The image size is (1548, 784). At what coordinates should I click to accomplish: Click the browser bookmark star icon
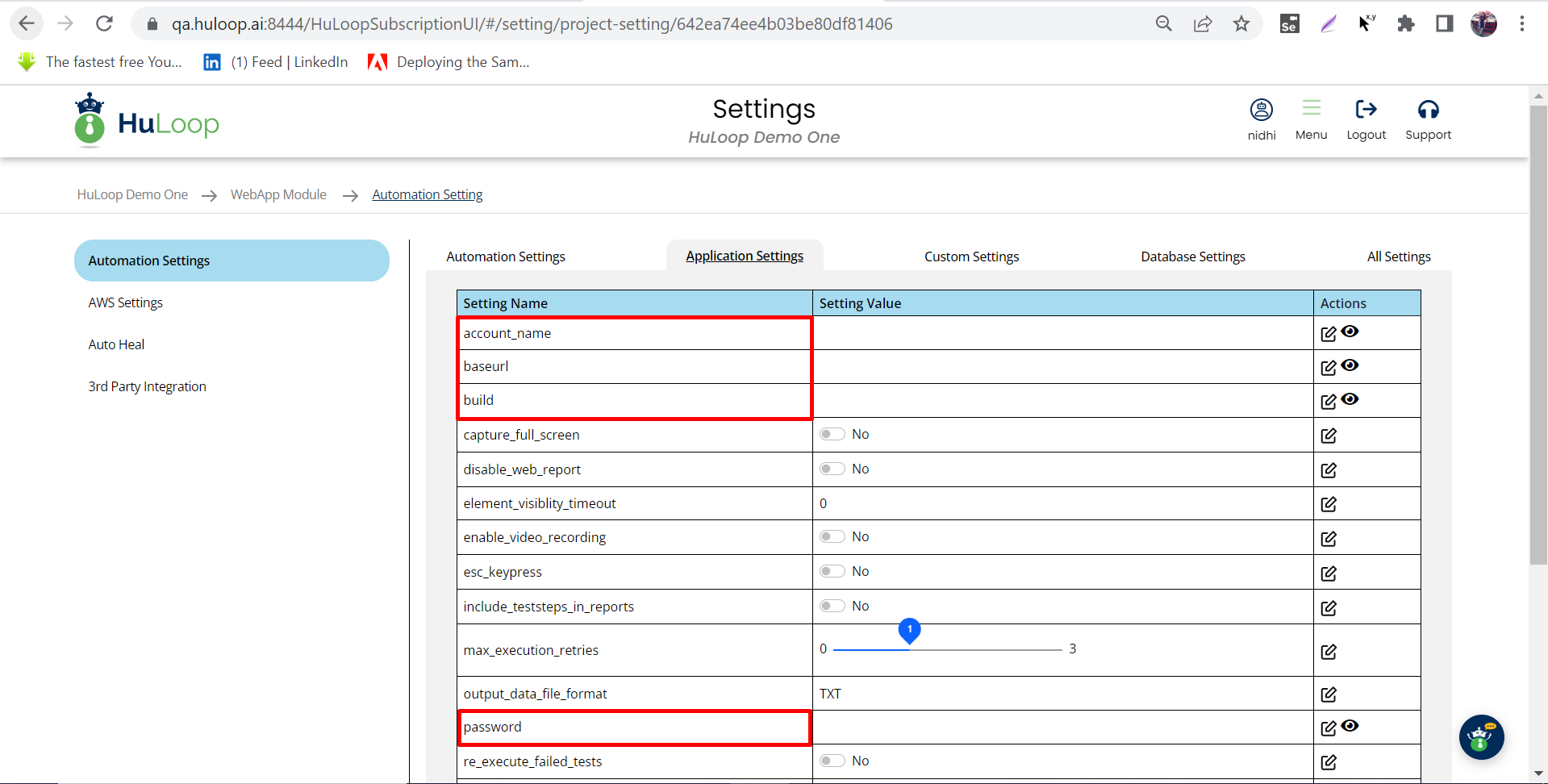pos(1241,24)
